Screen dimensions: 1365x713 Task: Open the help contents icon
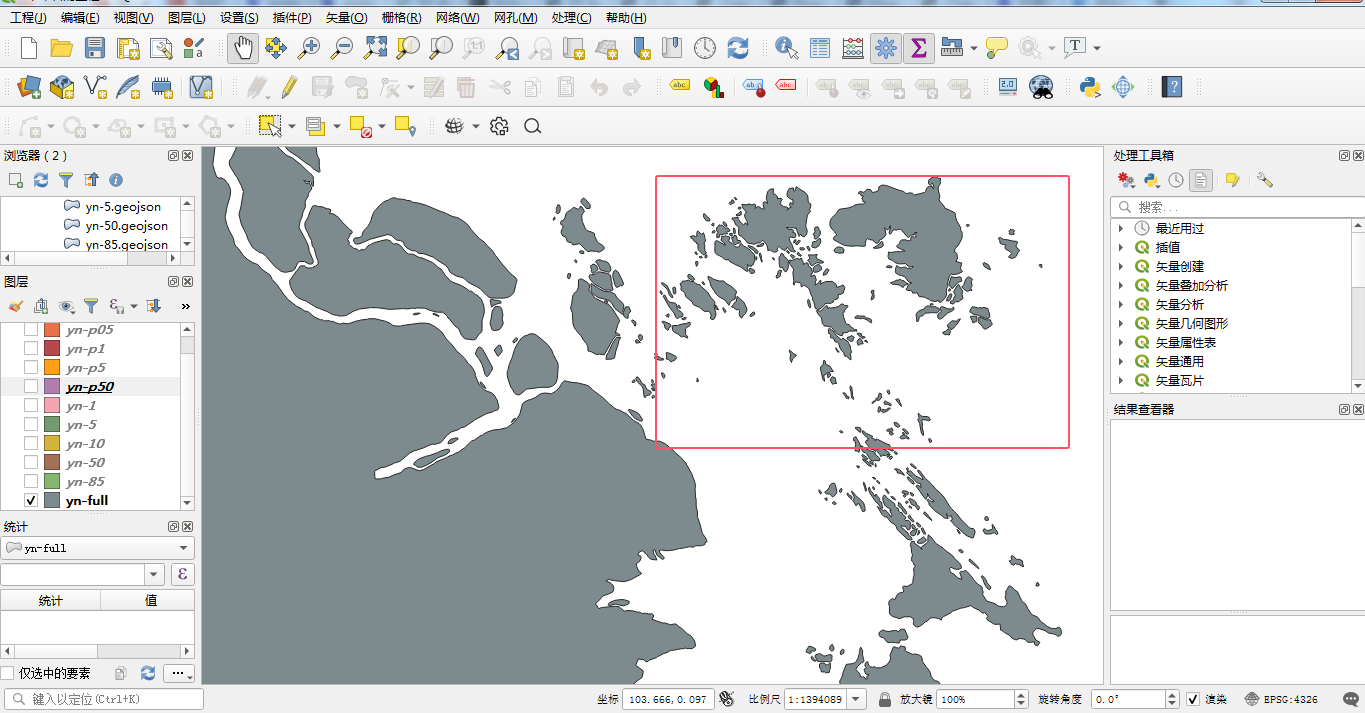1172,87
